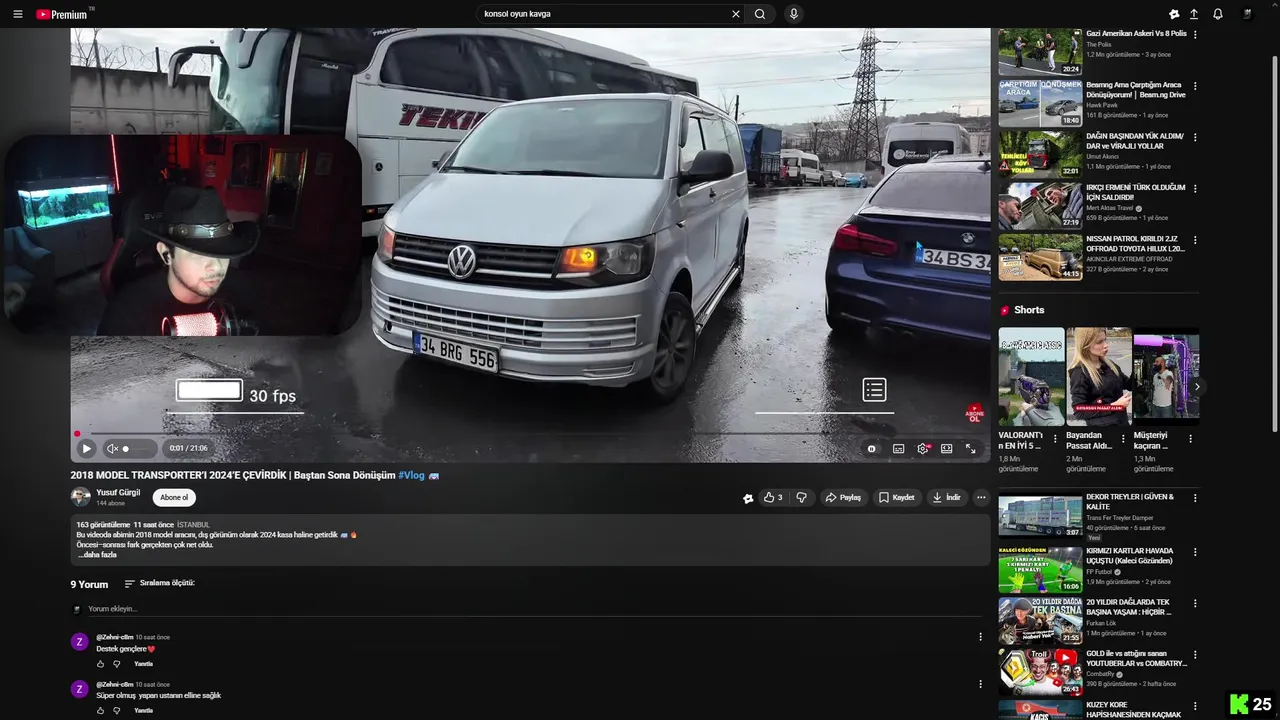The image size is (1280, 720).
Task: Open menu for Gazi Amerikan Askeri video
Action: tap(1195, 34)
